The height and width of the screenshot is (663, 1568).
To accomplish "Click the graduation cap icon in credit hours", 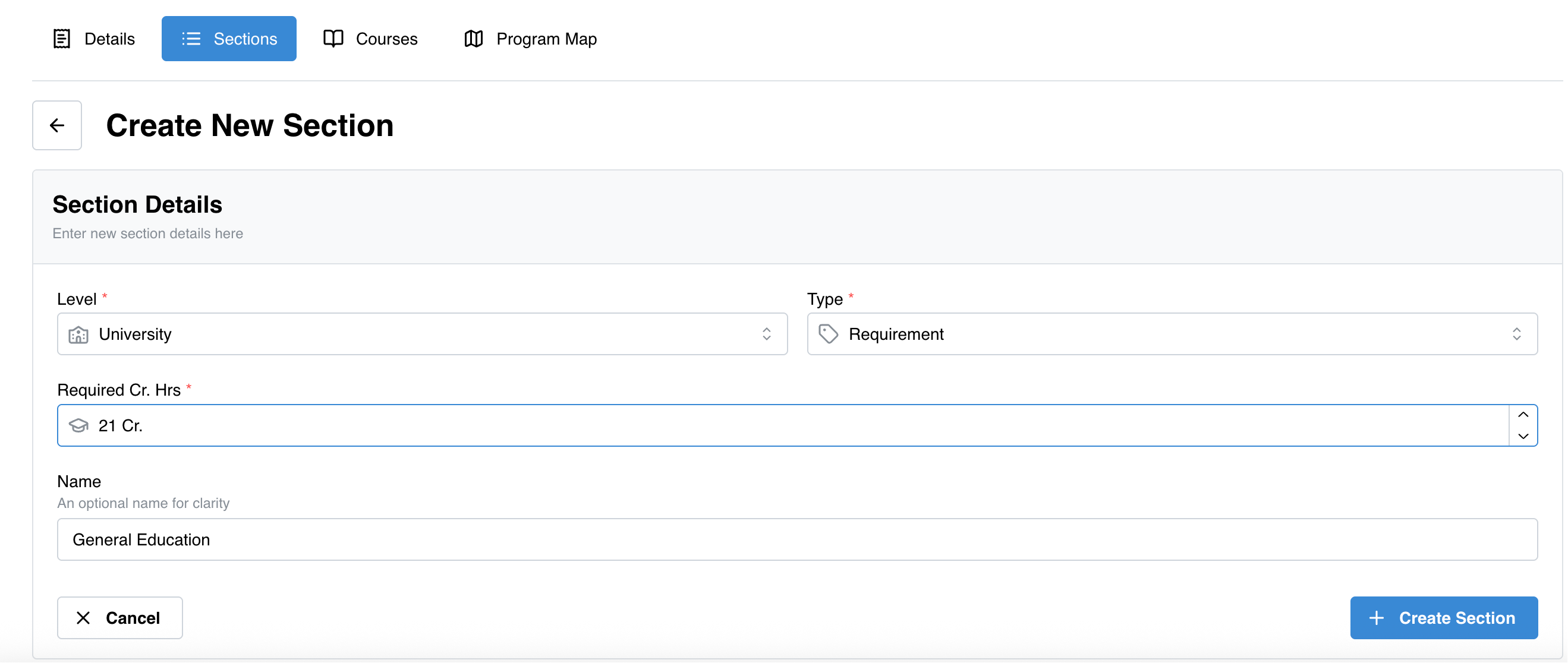I will click(x=78, y=426).
